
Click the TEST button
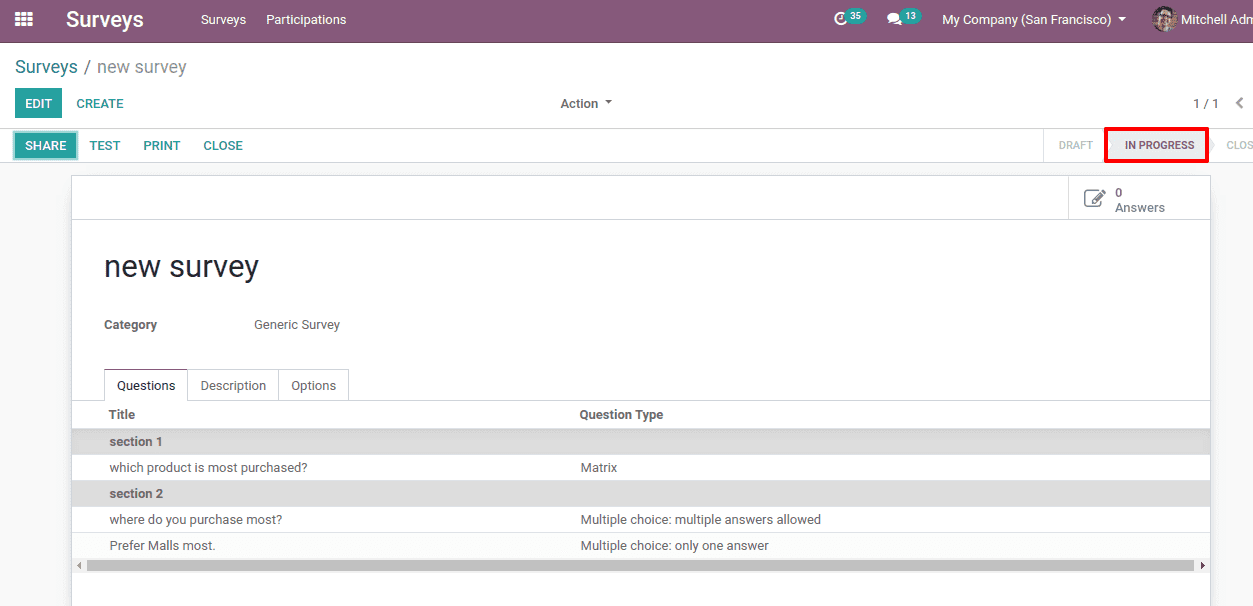[105, 145]
